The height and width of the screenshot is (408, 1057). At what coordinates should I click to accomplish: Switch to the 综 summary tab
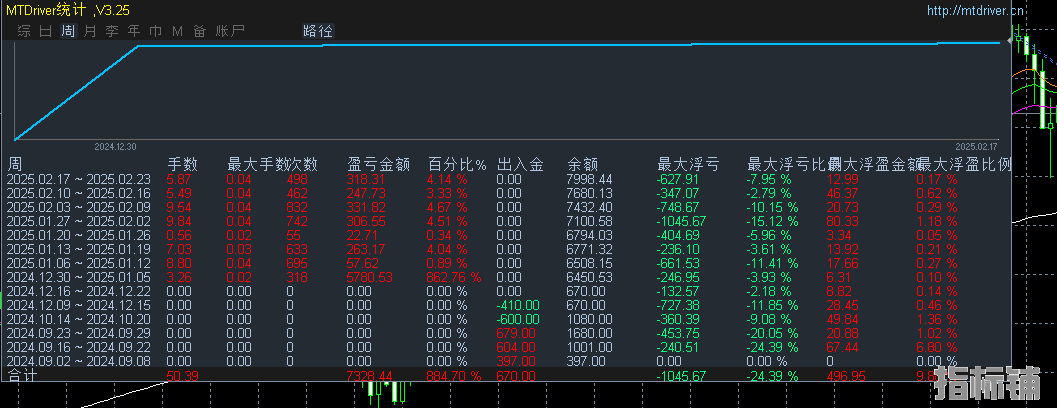pos(24,31)
